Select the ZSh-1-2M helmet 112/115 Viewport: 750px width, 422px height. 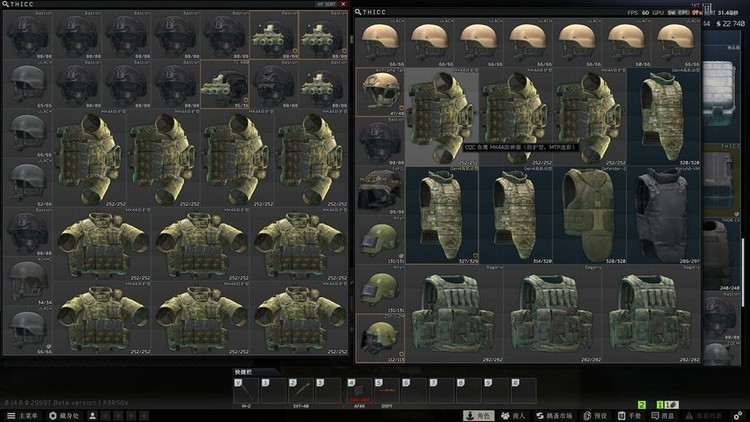pyautogui.click(x=380, y=338)
